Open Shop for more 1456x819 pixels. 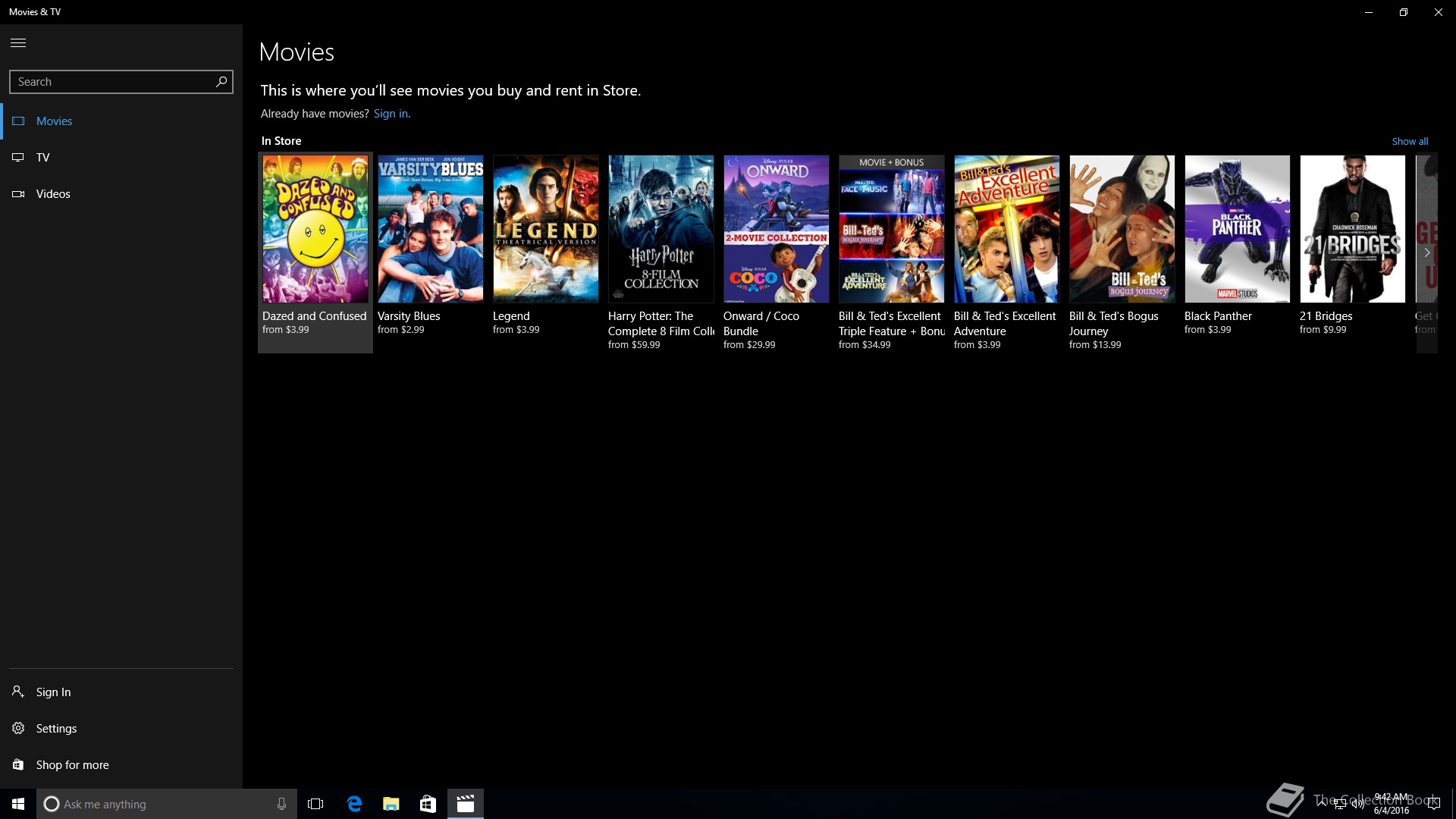[x=121, y=764]
